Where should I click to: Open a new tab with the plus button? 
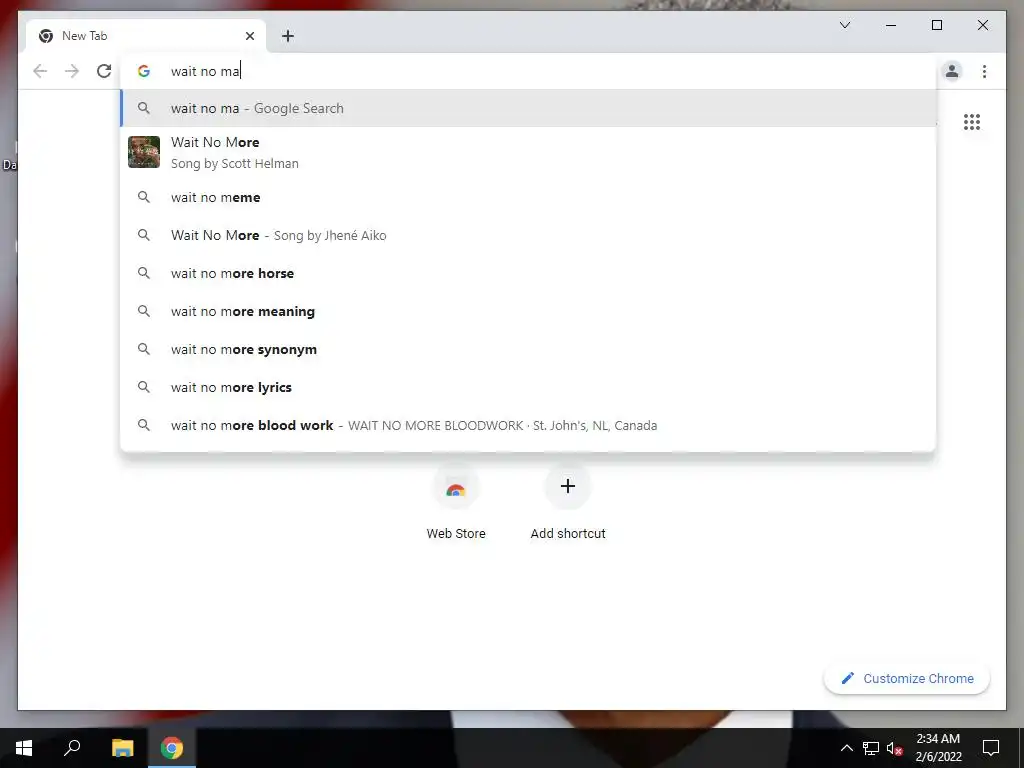point(288,36)
